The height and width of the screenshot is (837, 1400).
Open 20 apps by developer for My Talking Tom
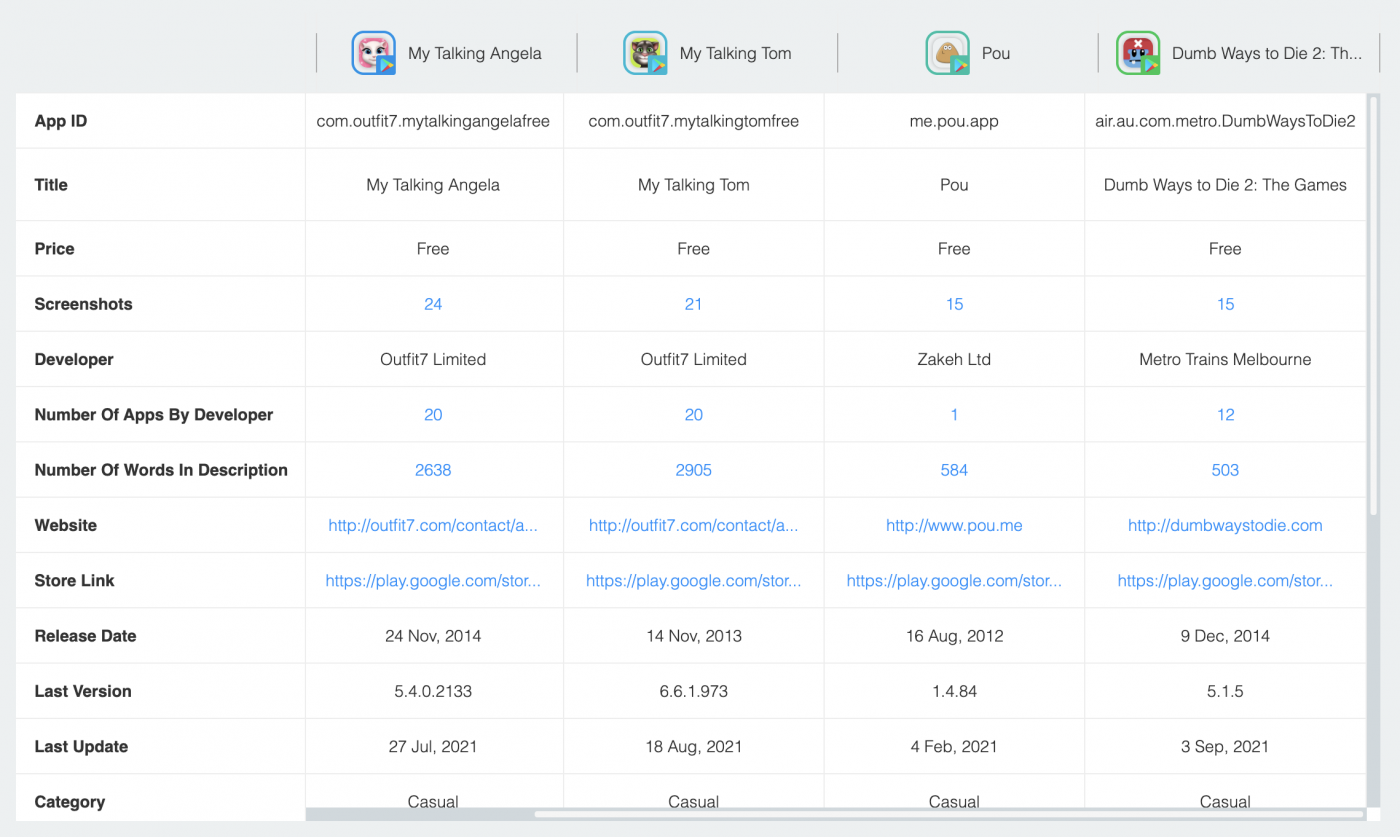694,415
